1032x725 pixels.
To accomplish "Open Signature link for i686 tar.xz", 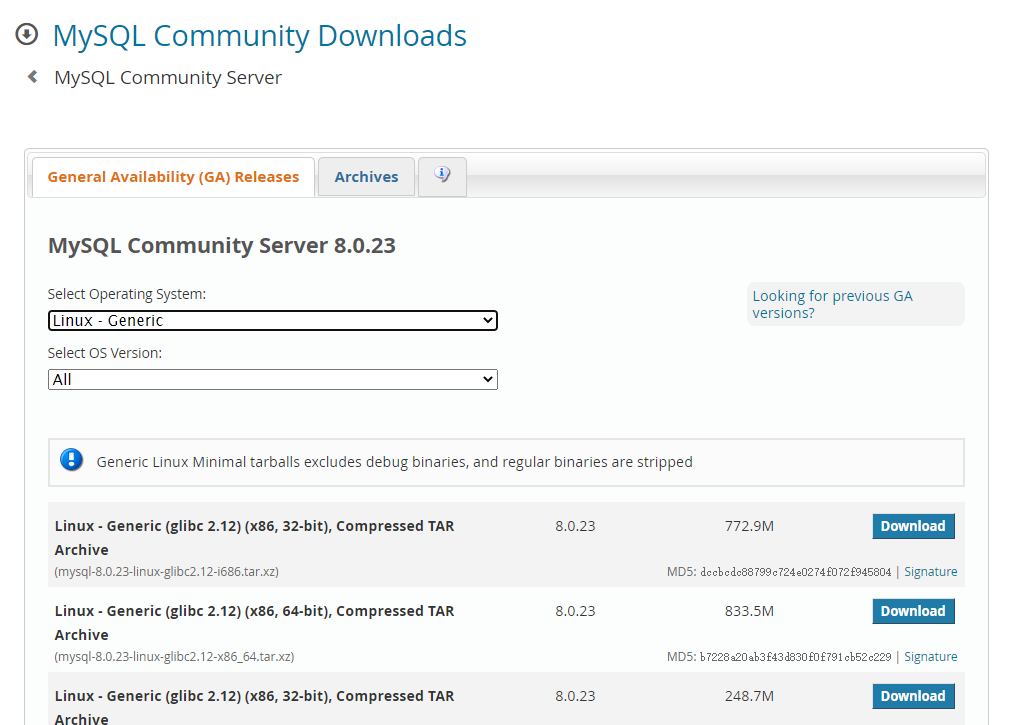I will click(x=931, y=572).
